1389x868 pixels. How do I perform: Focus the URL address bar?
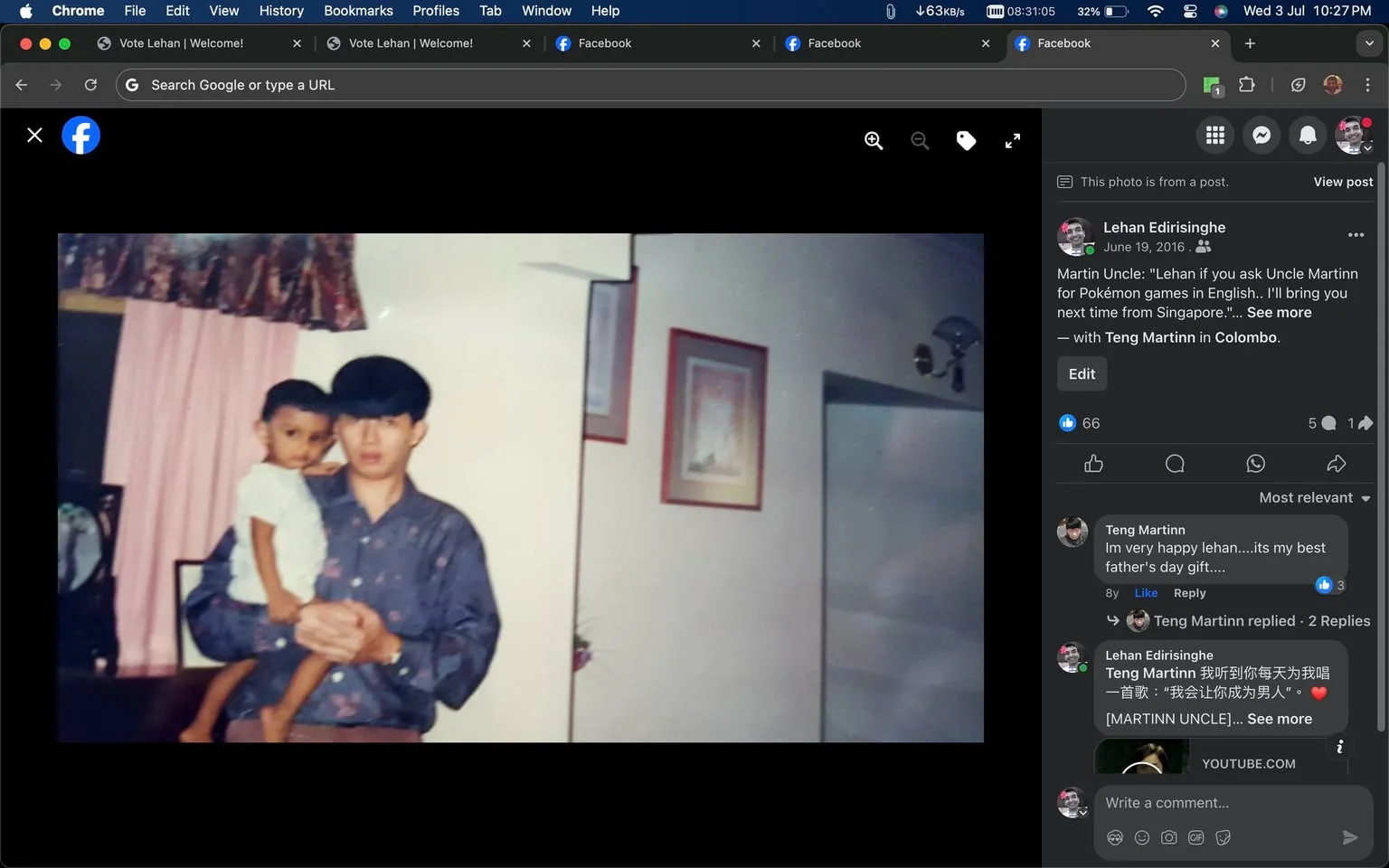click(x=651, y=85)
